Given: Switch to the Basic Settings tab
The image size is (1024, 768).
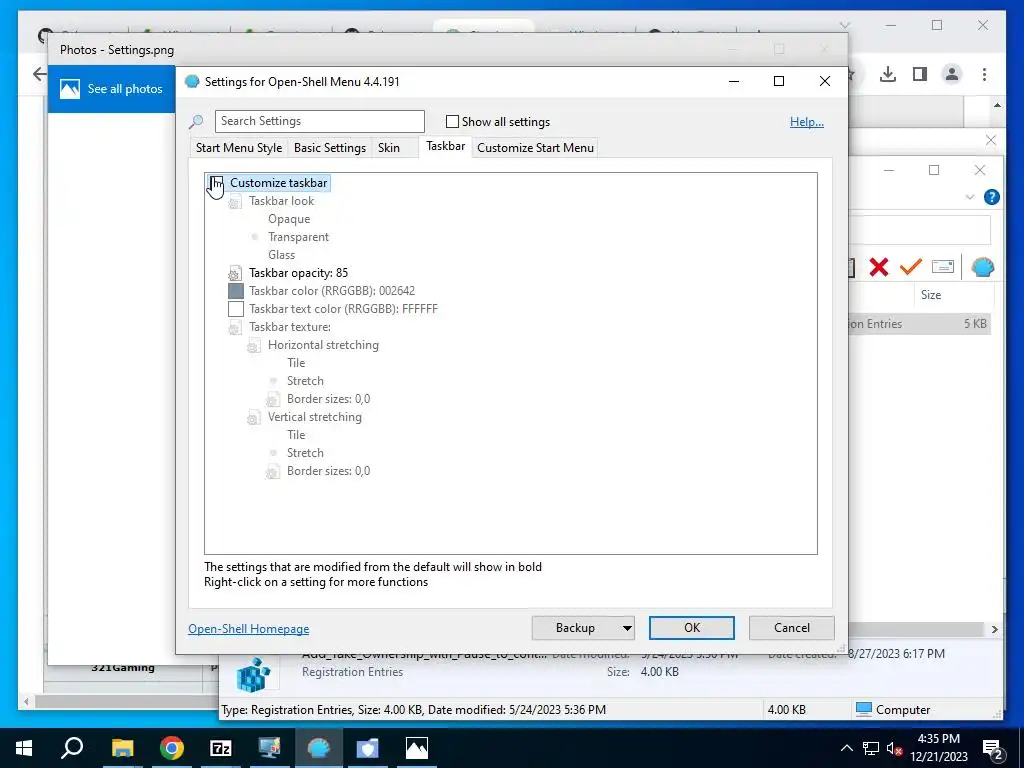Looking at the screenshot, I should point(330,148).
